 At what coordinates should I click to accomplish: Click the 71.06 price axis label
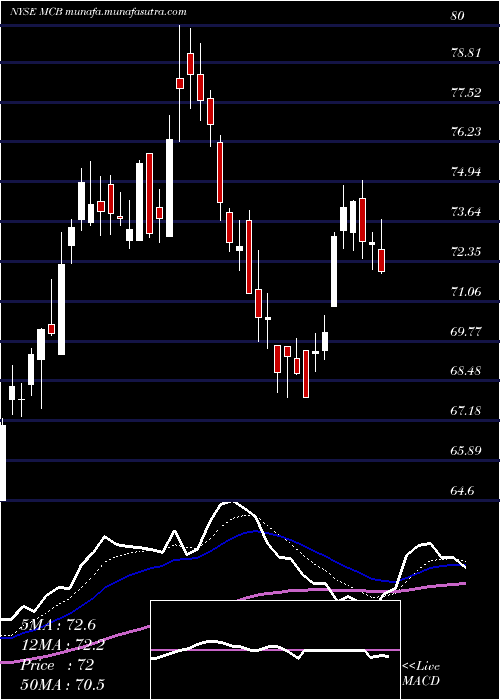[466, 292]
